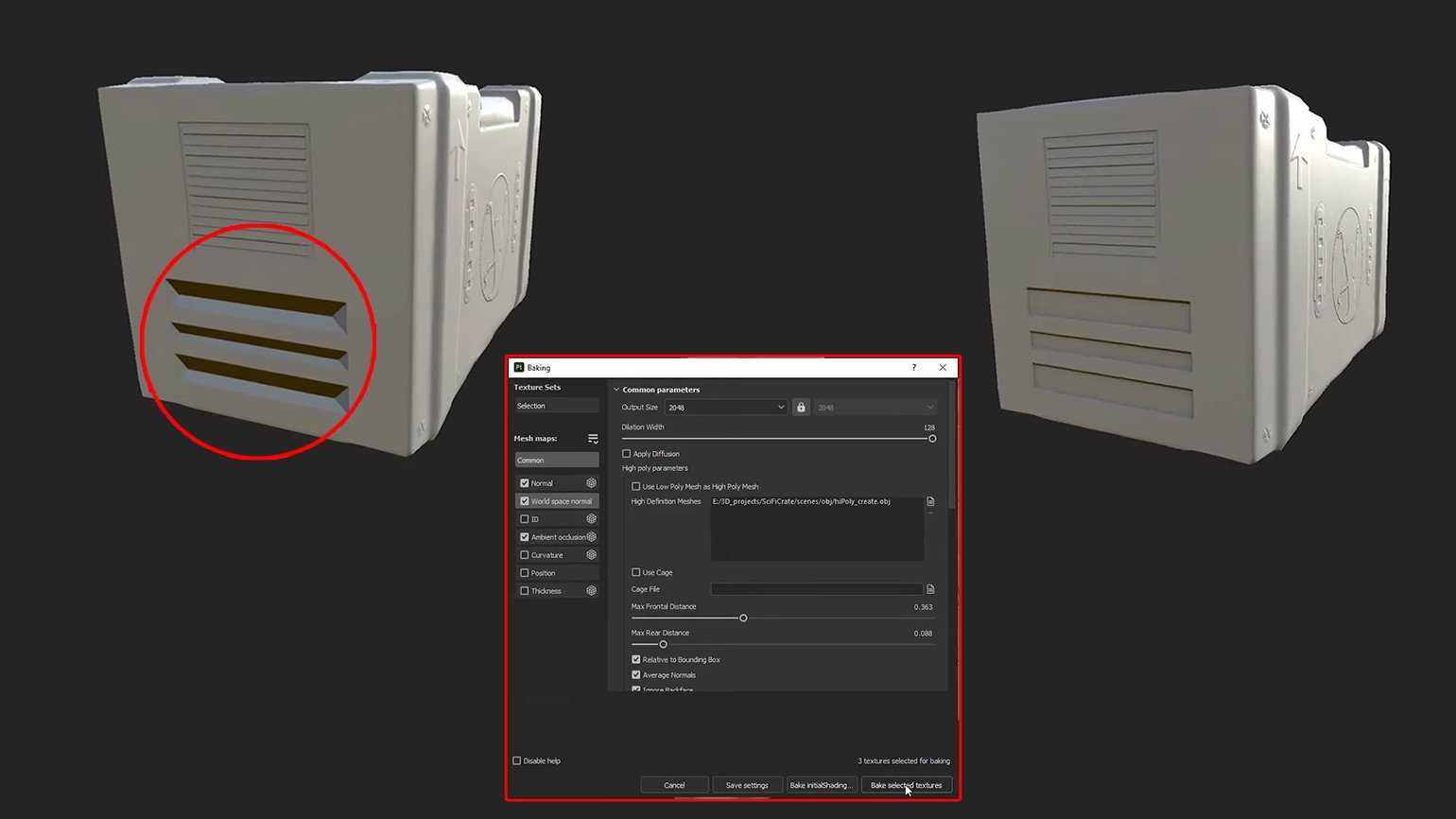Open settings gear for Normal map

[591, 483]
